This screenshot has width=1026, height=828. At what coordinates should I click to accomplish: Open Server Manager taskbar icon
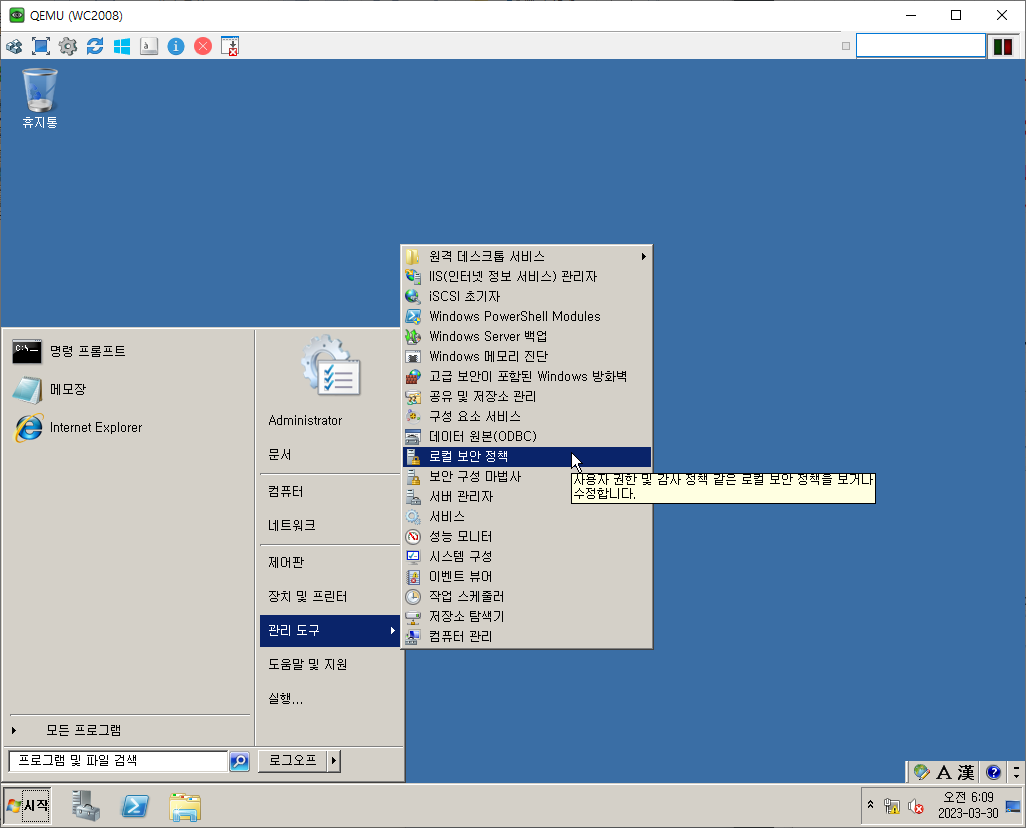pyautogui.click(x=86, y=806)
